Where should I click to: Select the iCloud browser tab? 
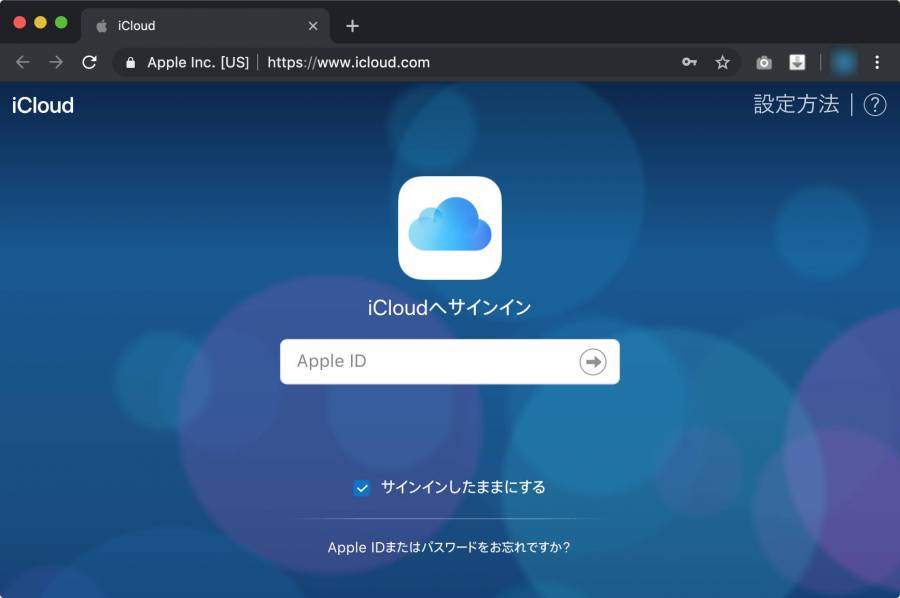coord(205,26)
